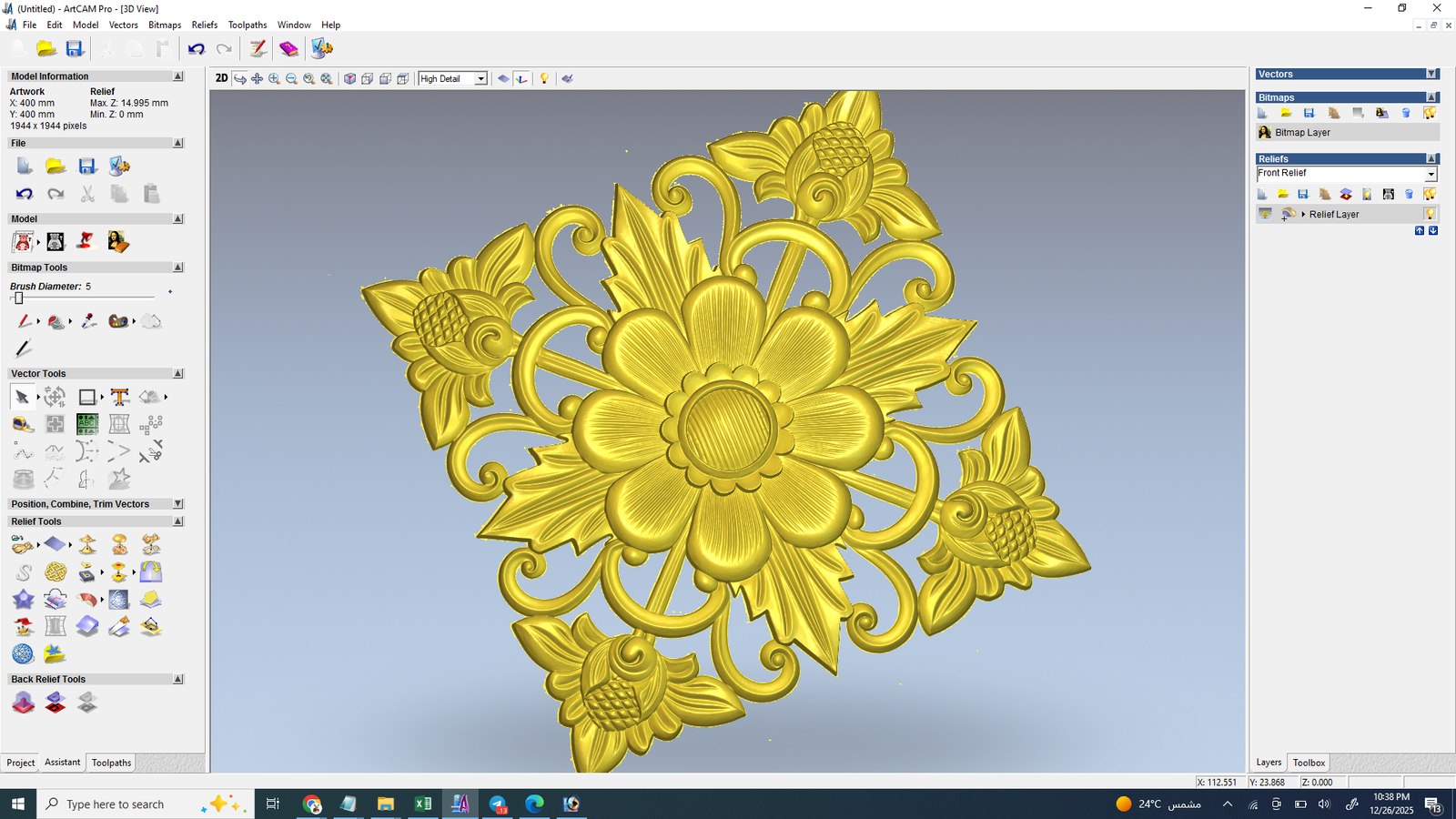Toggle the origin axes display in the 3D toolbar
The width and height of the screenshot is (1456, 819).
tap(521, 79)
